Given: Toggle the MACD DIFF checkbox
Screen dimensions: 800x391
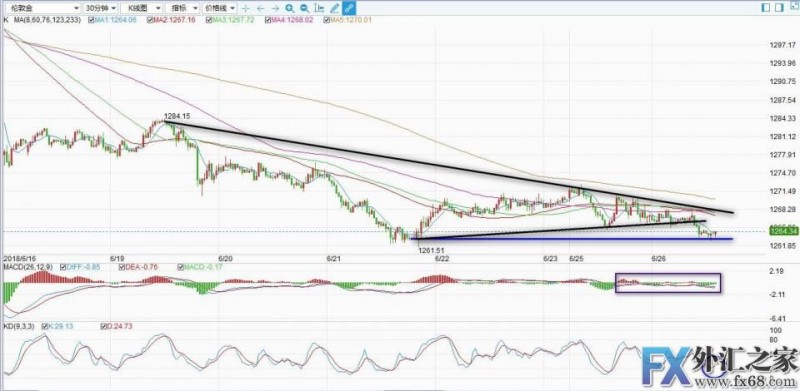Looking at the screenshot, I should point(63,267).
